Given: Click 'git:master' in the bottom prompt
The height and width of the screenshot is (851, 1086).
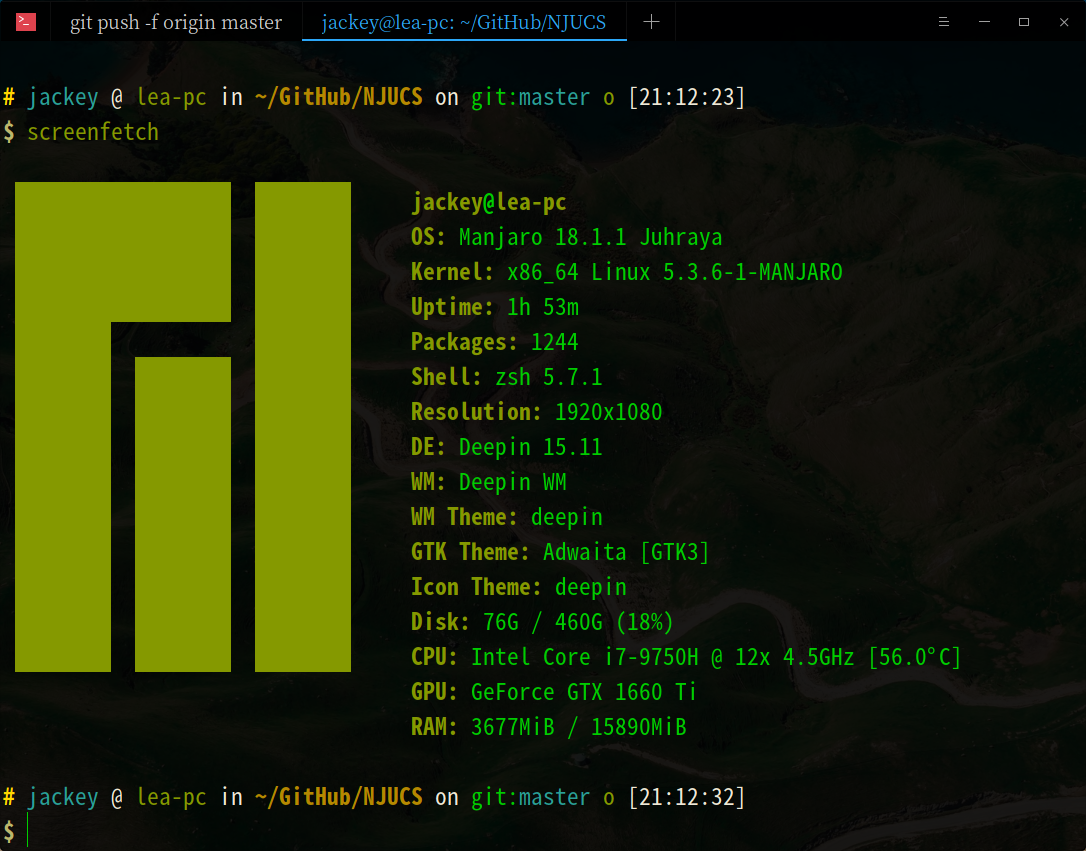Looking at the screenshot, I should [531, 797].
